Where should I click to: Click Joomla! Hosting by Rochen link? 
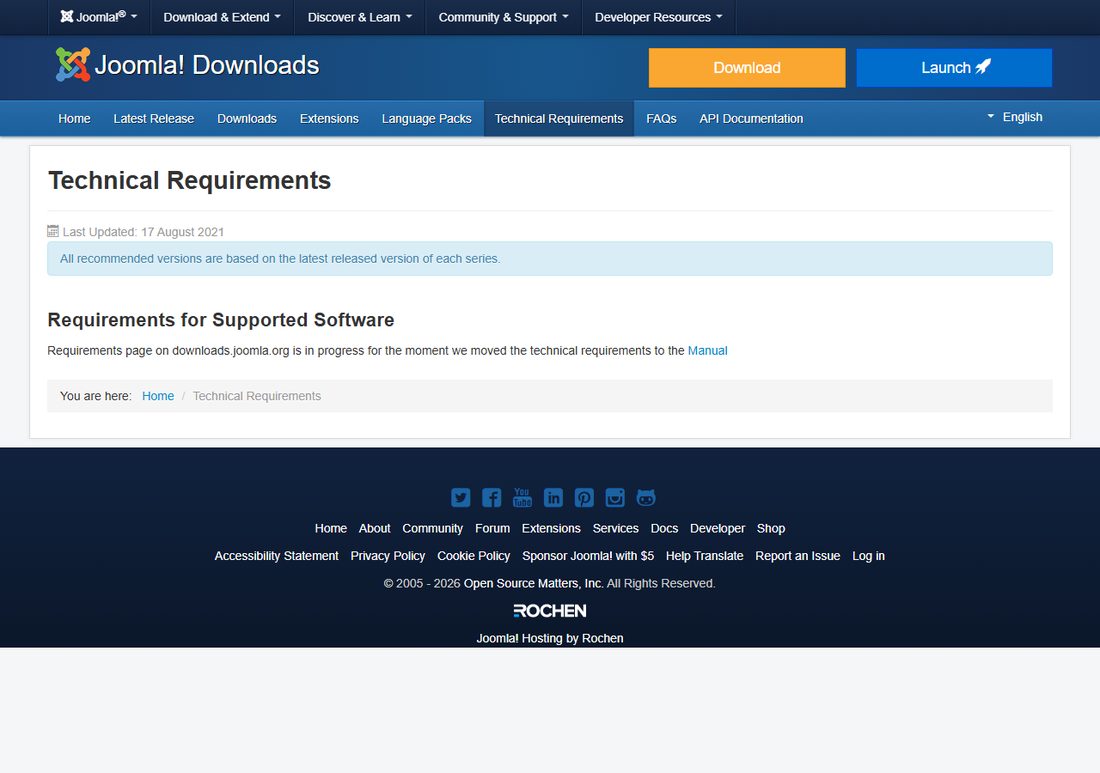point(549,638)
